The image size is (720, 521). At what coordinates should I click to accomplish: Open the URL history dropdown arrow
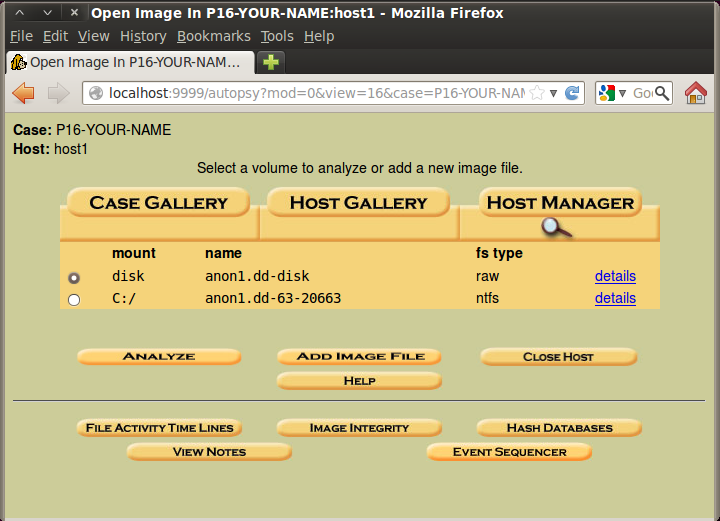[554, 94]
